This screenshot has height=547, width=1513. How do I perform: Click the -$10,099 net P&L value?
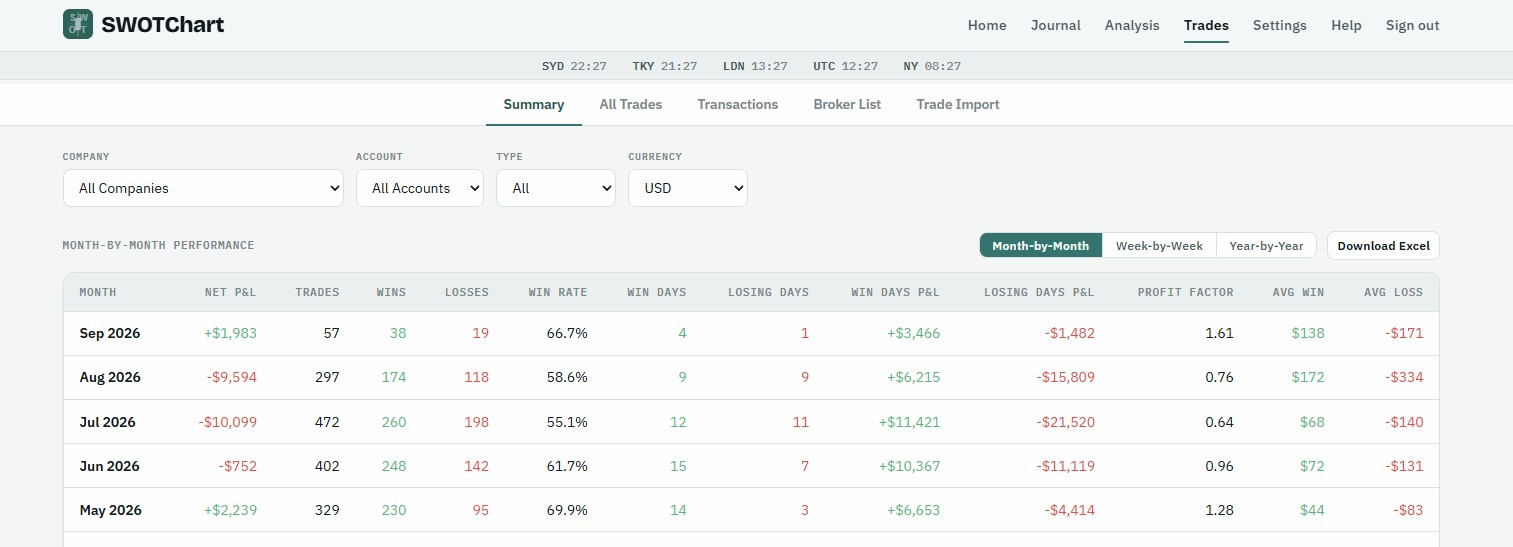[228, 422]
